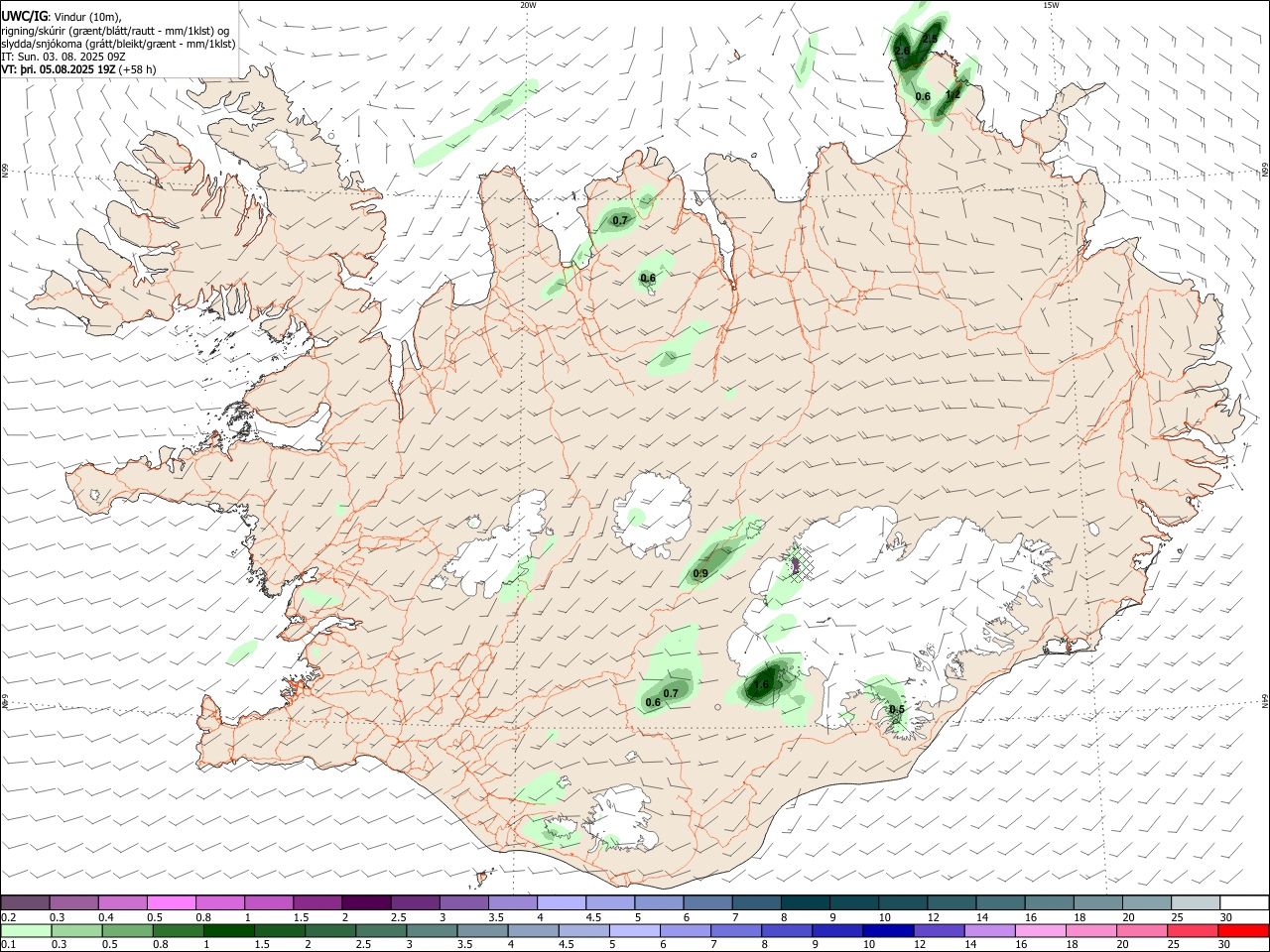Click the bright pink 0.5–0.8 snow legend swatch
Screen dimensions: 1270x952
click(173, 902)
